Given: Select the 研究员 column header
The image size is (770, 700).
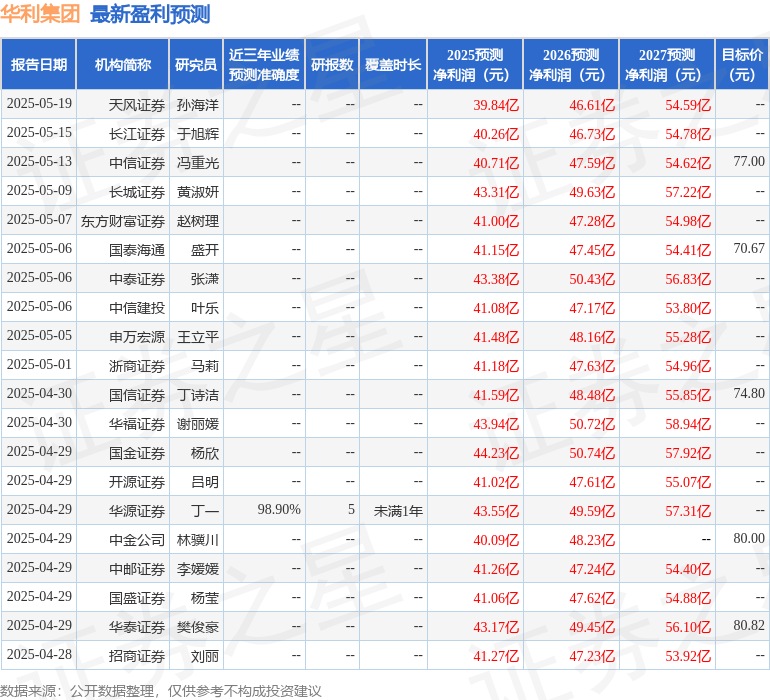Looking at the screenshot, I should click(x=196, y=64).
